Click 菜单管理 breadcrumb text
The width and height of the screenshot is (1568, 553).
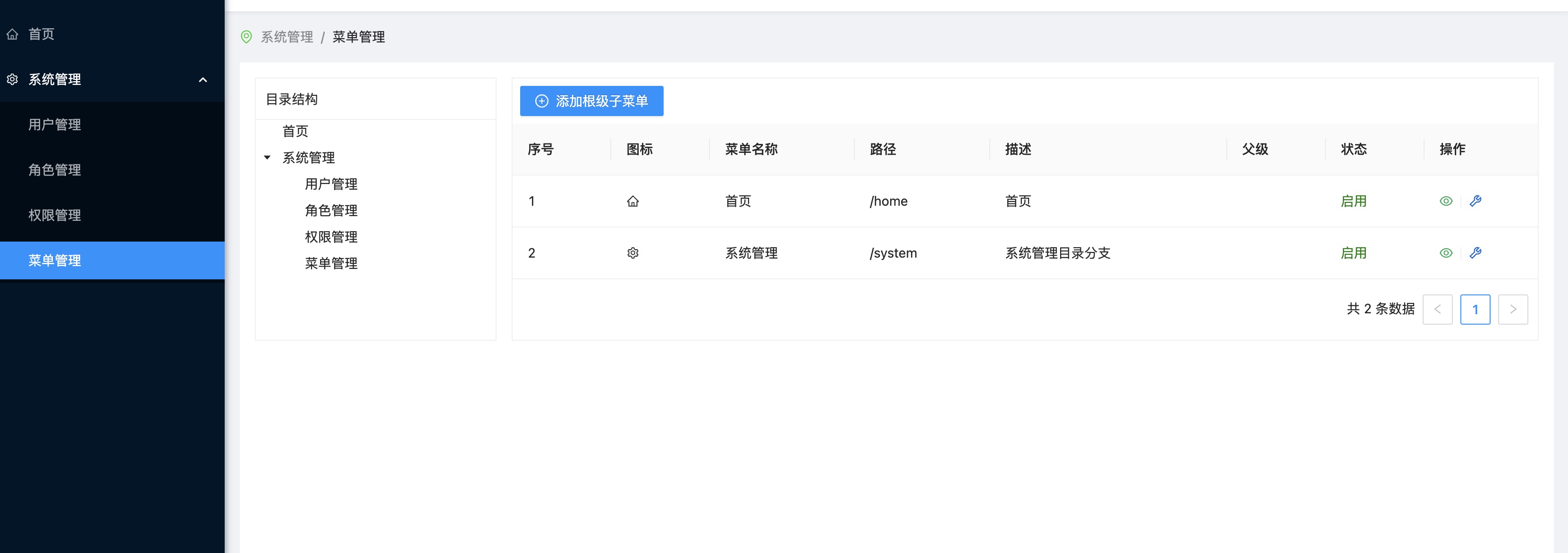coord(359,37)
